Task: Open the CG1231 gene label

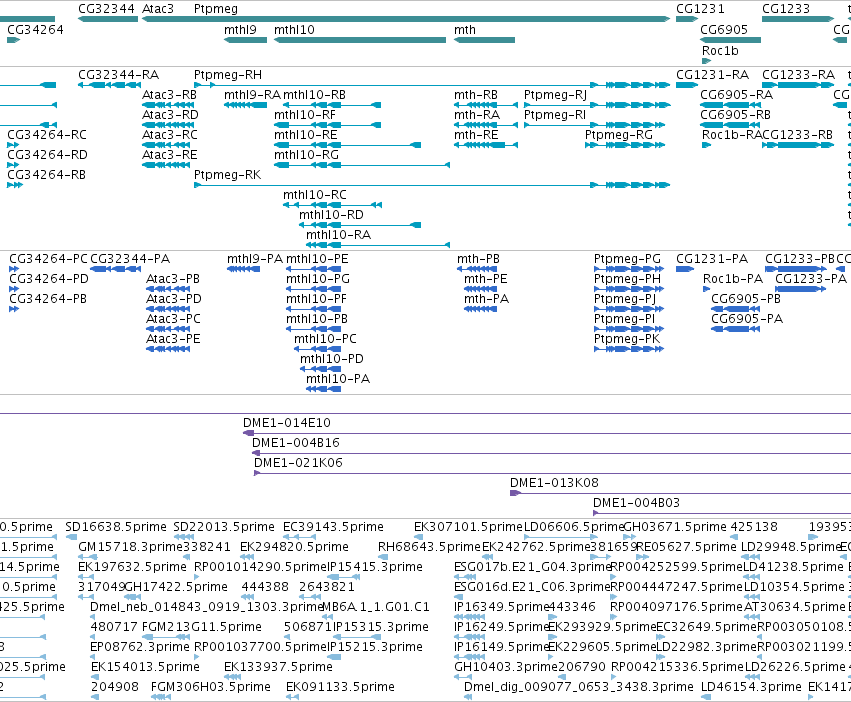Action: (700, 9)
